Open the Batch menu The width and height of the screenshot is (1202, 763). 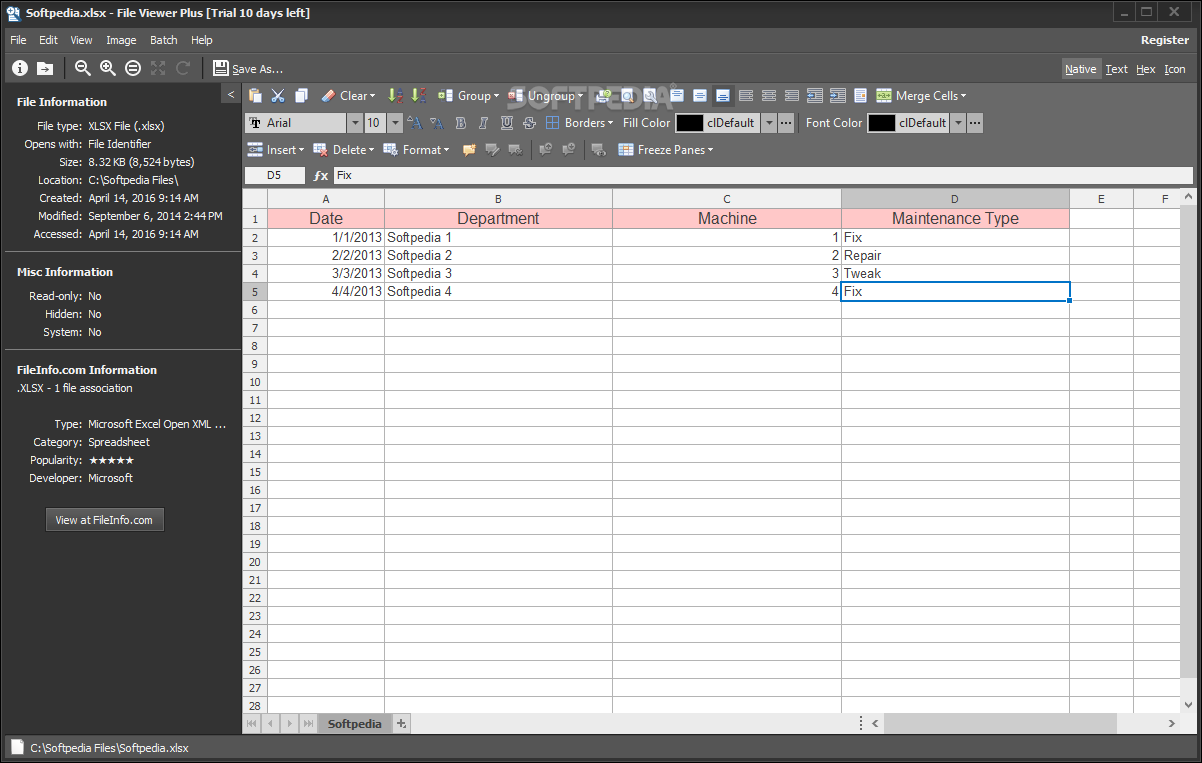pyautogui.click(x=164, y=40)
